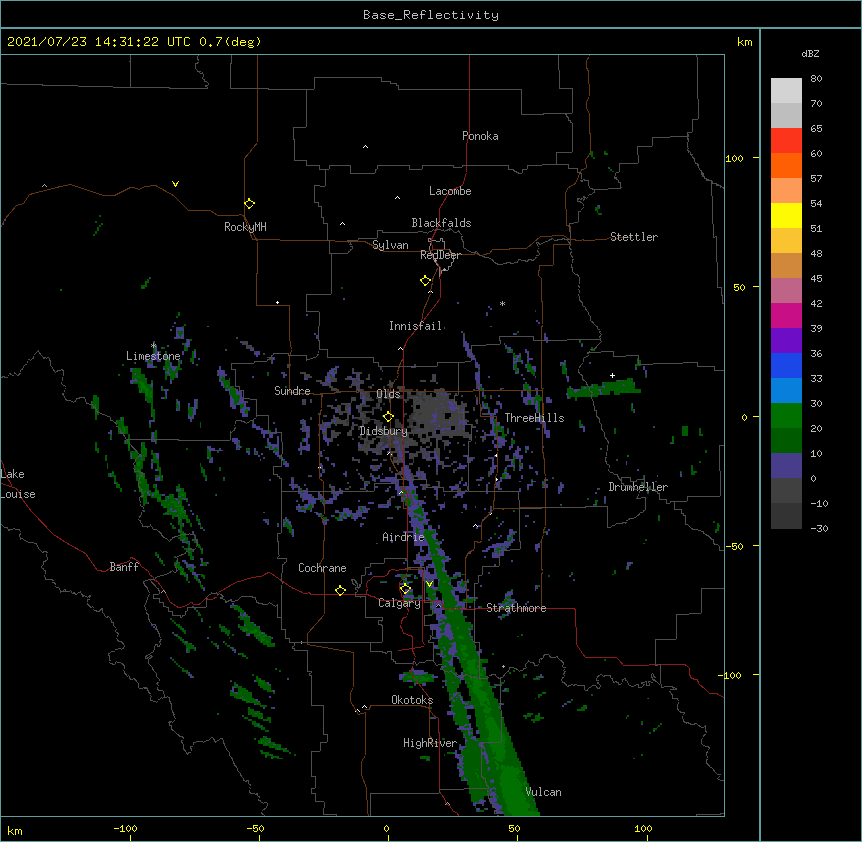The image size is (862, 842).
Task: Click the RedDeer city label
Action: click(440, 255)
